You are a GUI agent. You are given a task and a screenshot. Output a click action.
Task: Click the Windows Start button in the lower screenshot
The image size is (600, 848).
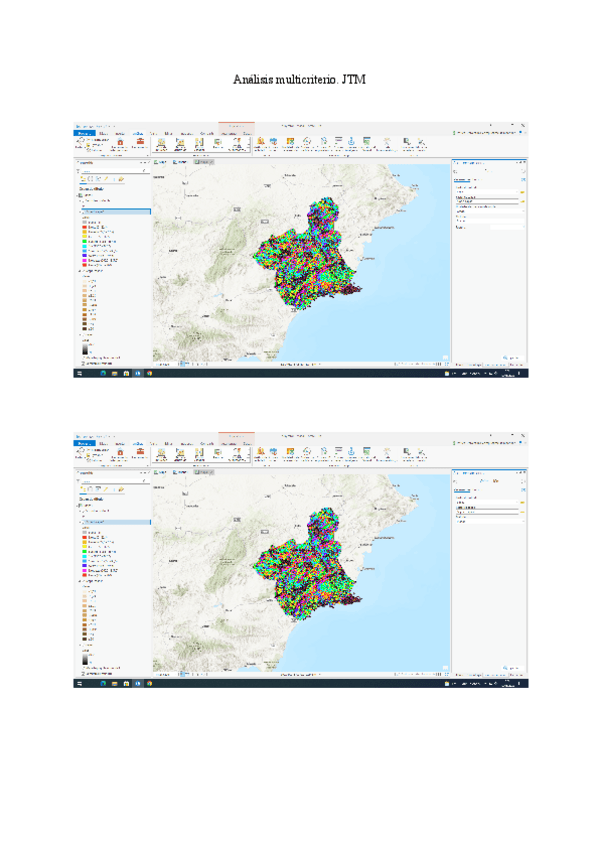pyautogui.click(x=78, y=684)
